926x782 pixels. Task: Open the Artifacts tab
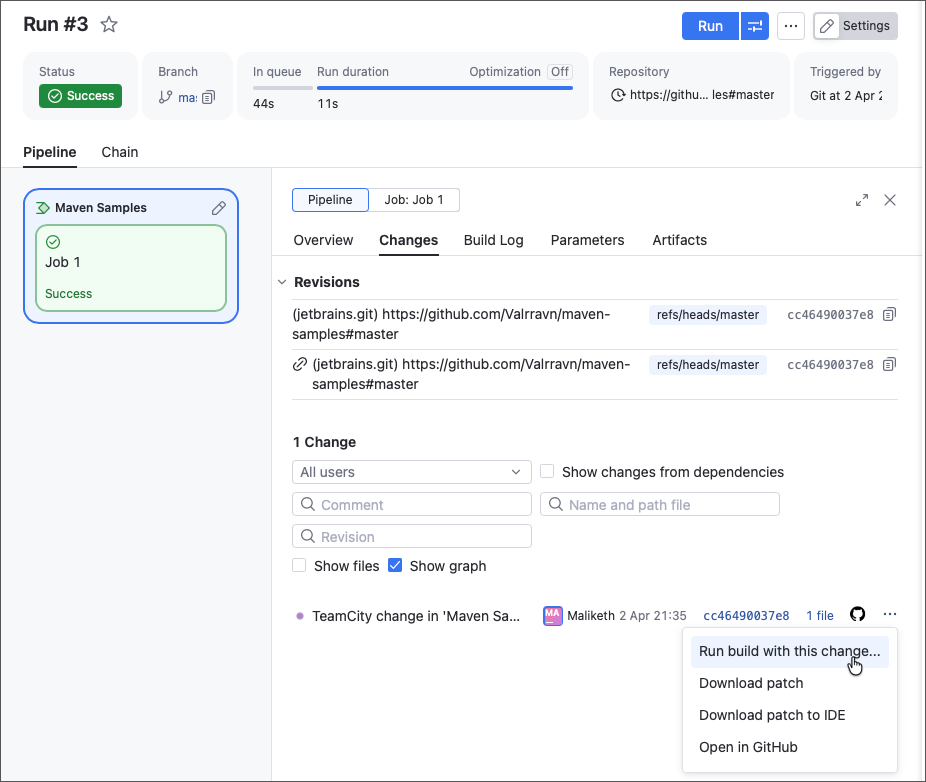pyautogui.click(x=680, y=240)
